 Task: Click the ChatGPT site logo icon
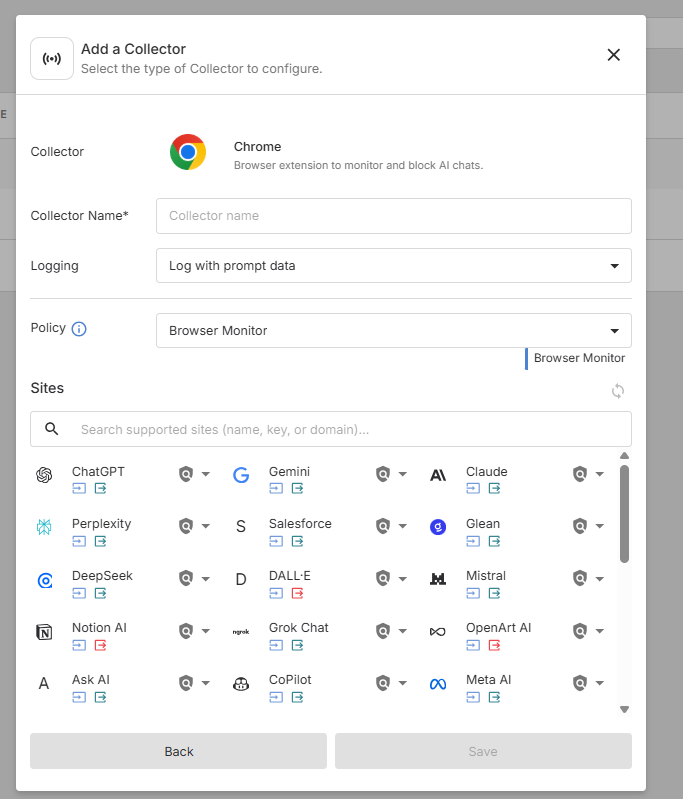click(x=44, y=475)
